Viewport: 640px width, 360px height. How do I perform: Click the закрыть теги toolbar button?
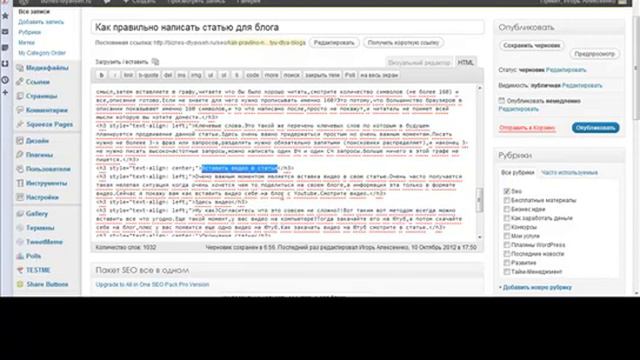tap(322, 75)
